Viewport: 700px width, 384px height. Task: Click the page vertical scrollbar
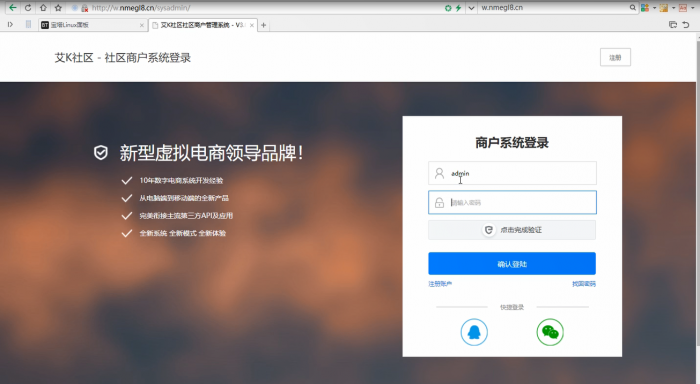click(698, 192)
